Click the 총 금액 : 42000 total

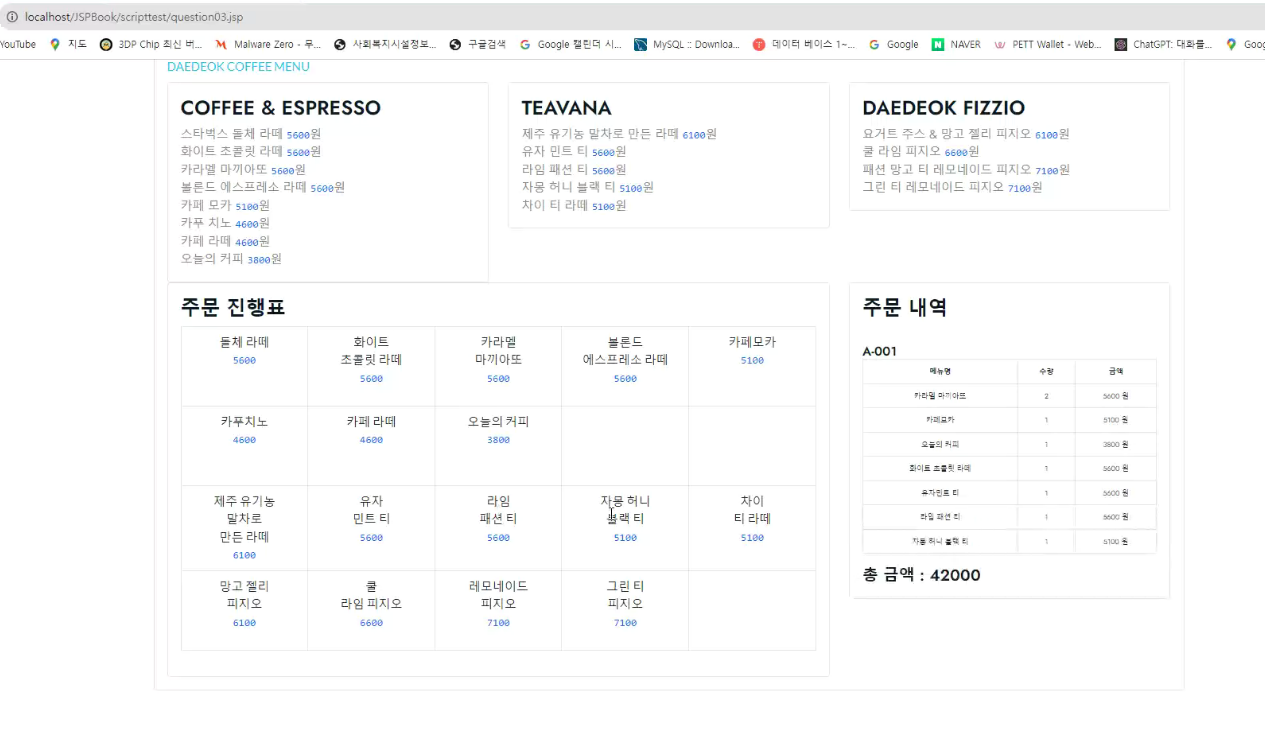coord(922,575)
